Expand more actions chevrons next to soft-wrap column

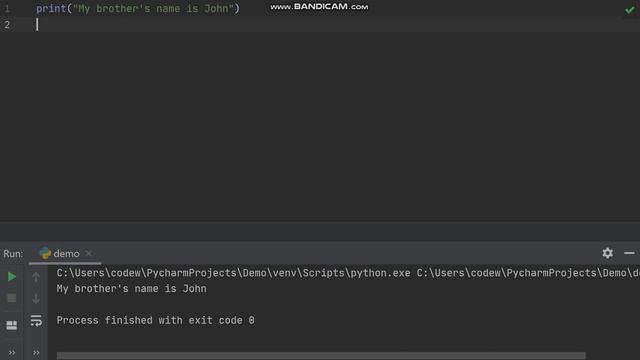click(36, 352)
